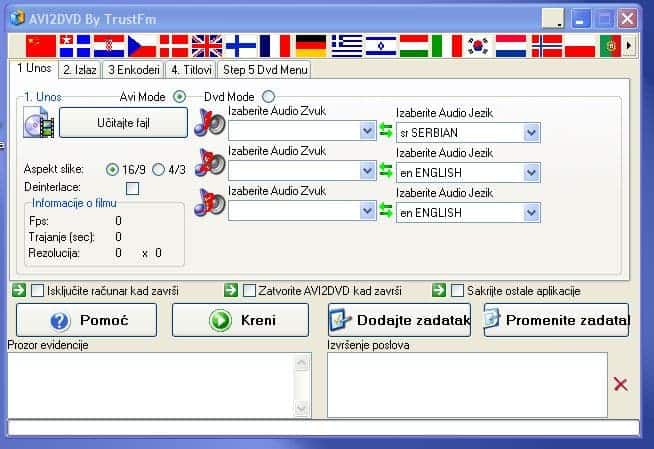
Task: Set aspect ratio to 4/3
Action: point(158,169)
